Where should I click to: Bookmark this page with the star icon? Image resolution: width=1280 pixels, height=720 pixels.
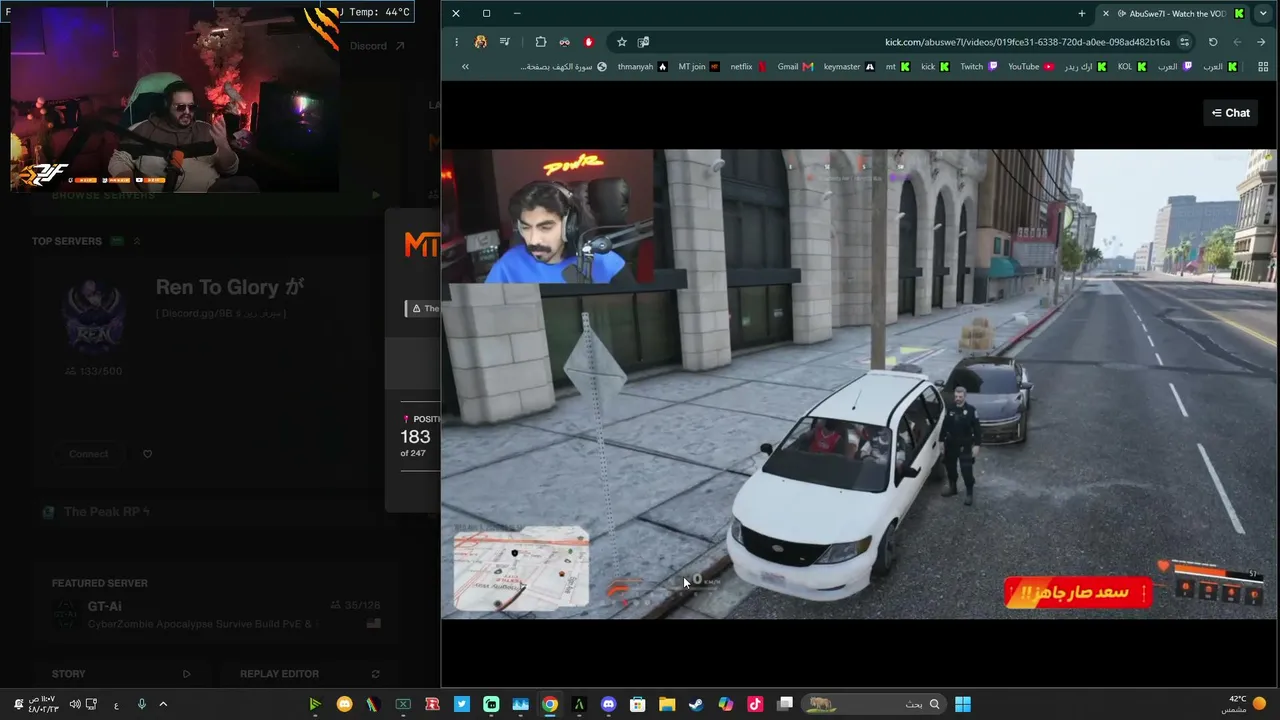[621, 42]
